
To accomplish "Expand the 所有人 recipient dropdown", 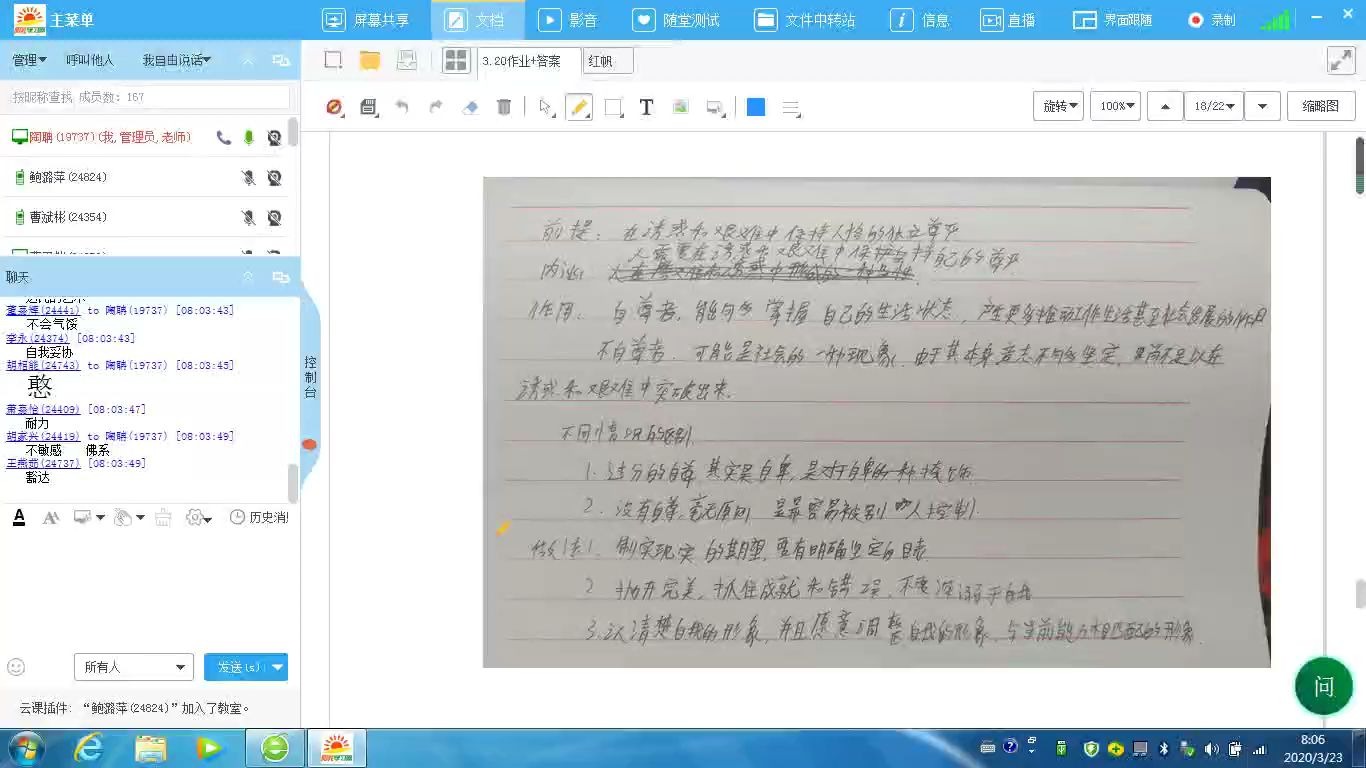I will tap(133, 667).
